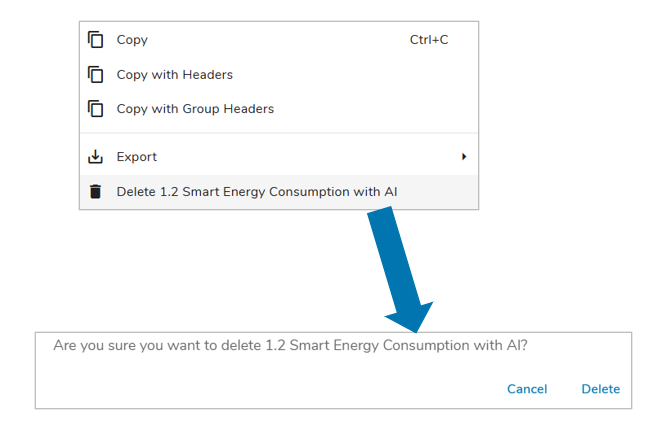Click the Export download-arrow icon
Screen dimensions: 648x428
96,157
